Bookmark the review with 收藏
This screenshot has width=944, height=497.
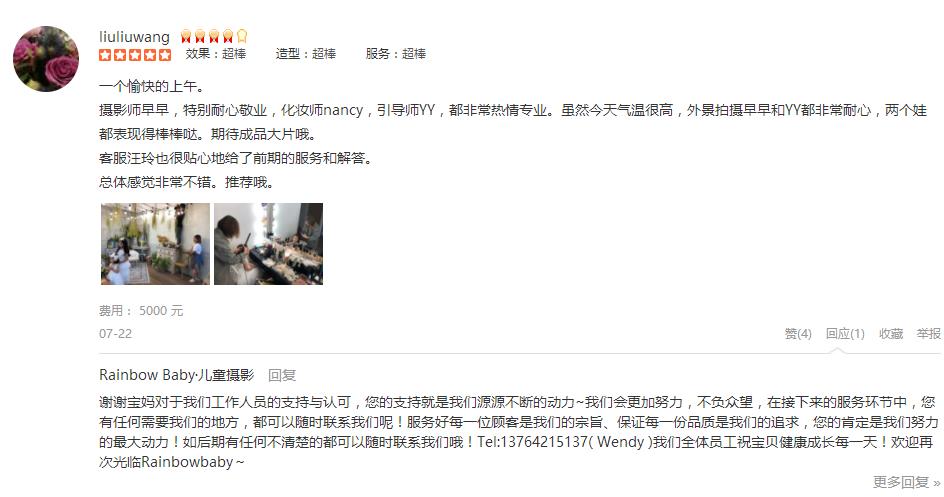tap(890, 333)
